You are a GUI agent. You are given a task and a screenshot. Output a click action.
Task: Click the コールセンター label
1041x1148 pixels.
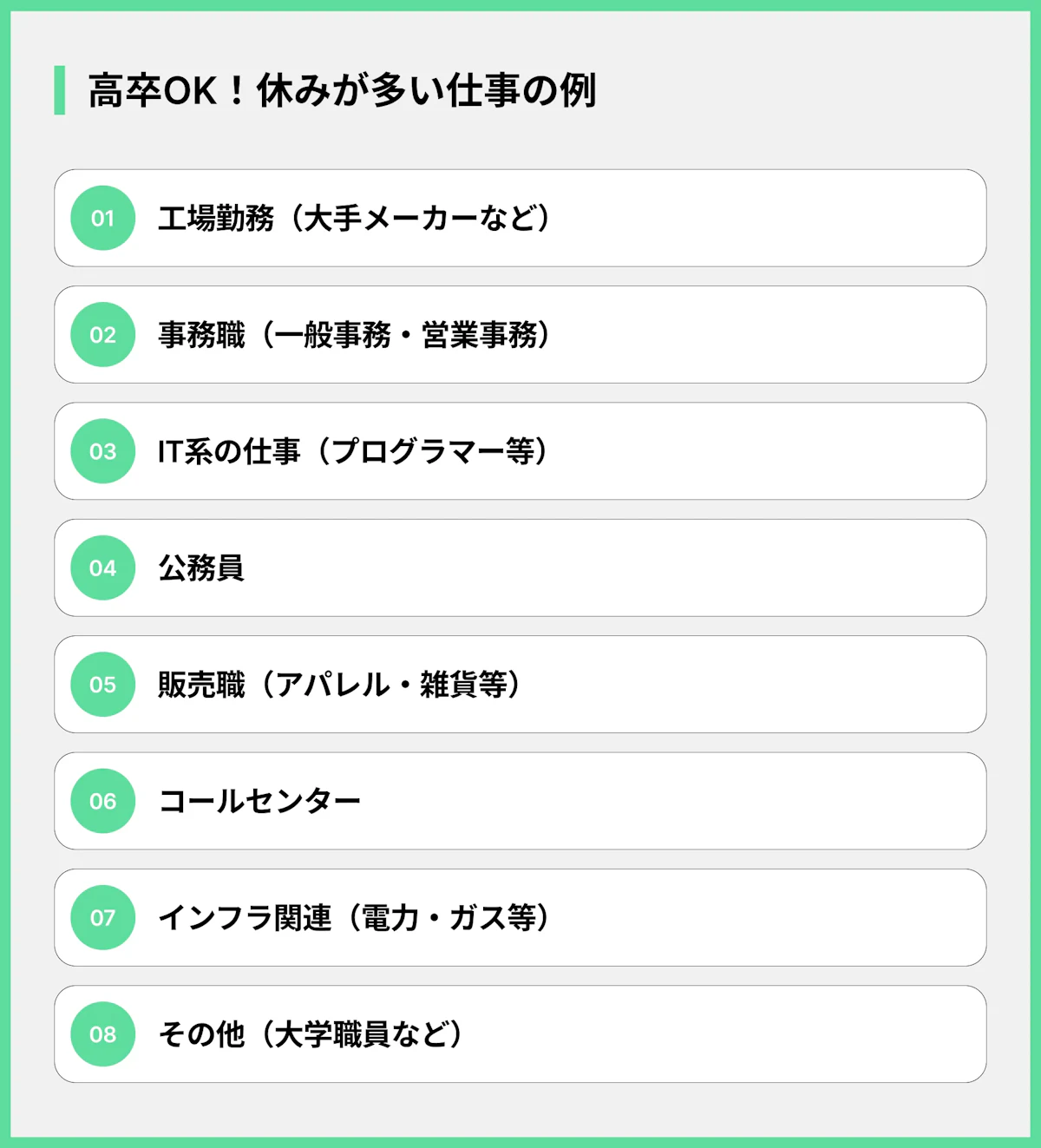259,801
